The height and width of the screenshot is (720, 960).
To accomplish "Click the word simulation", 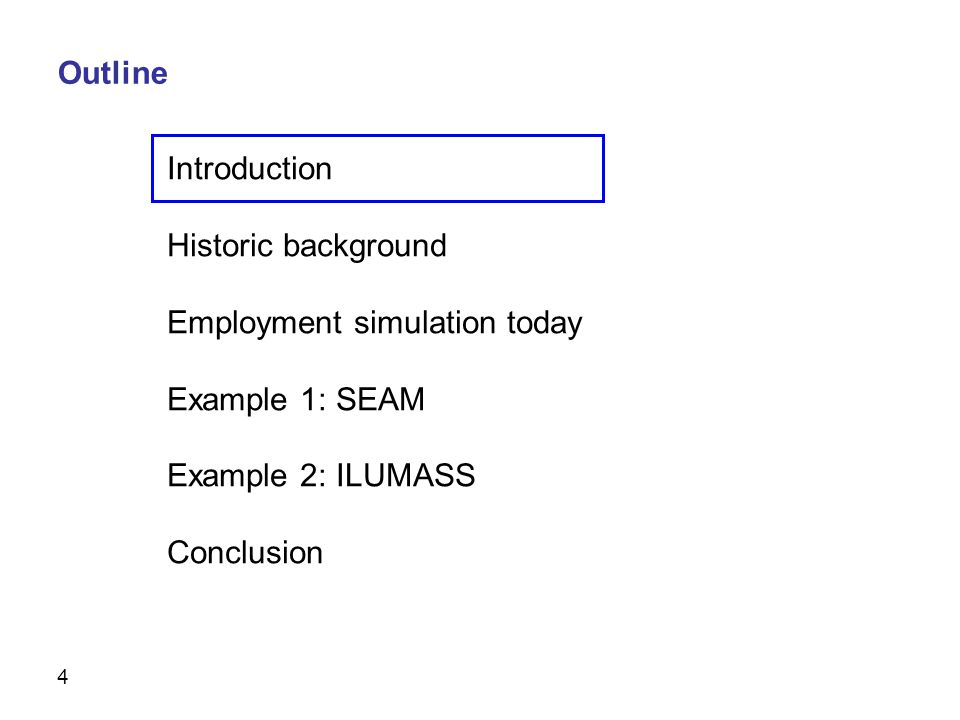I will tap(424, 322).
